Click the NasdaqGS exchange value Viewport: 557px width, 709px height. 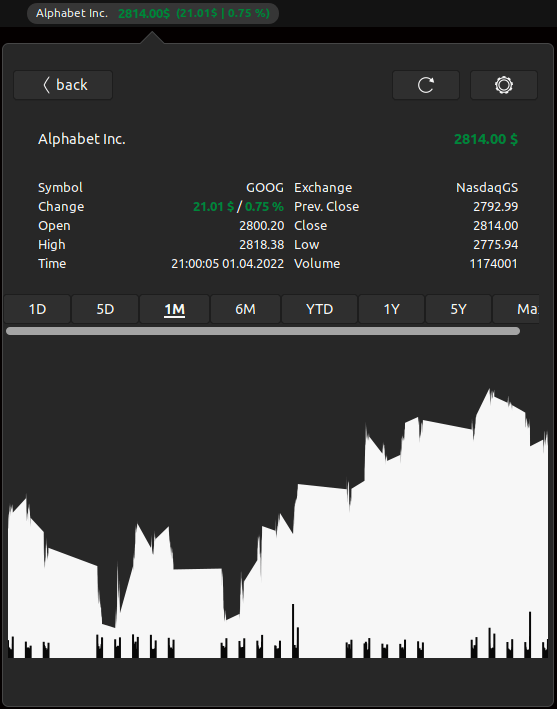point(487,188)
